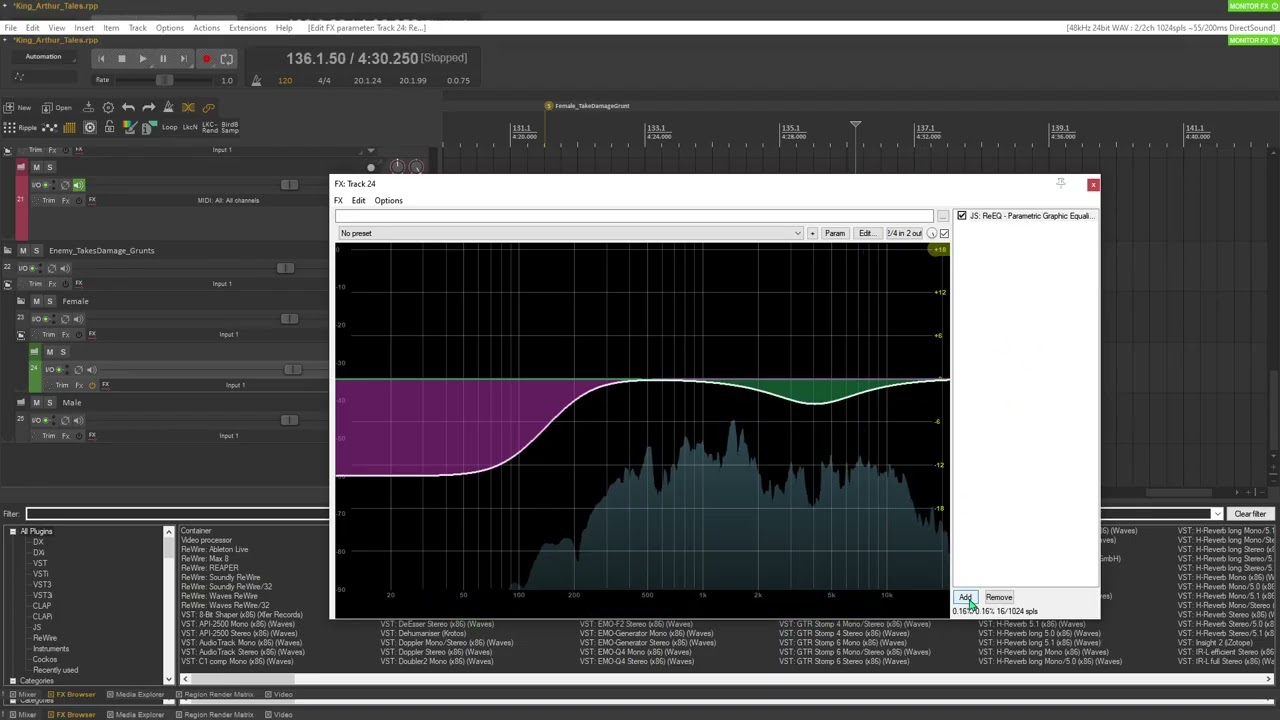Collapse the Categories tree node

(x=13, y=681)
